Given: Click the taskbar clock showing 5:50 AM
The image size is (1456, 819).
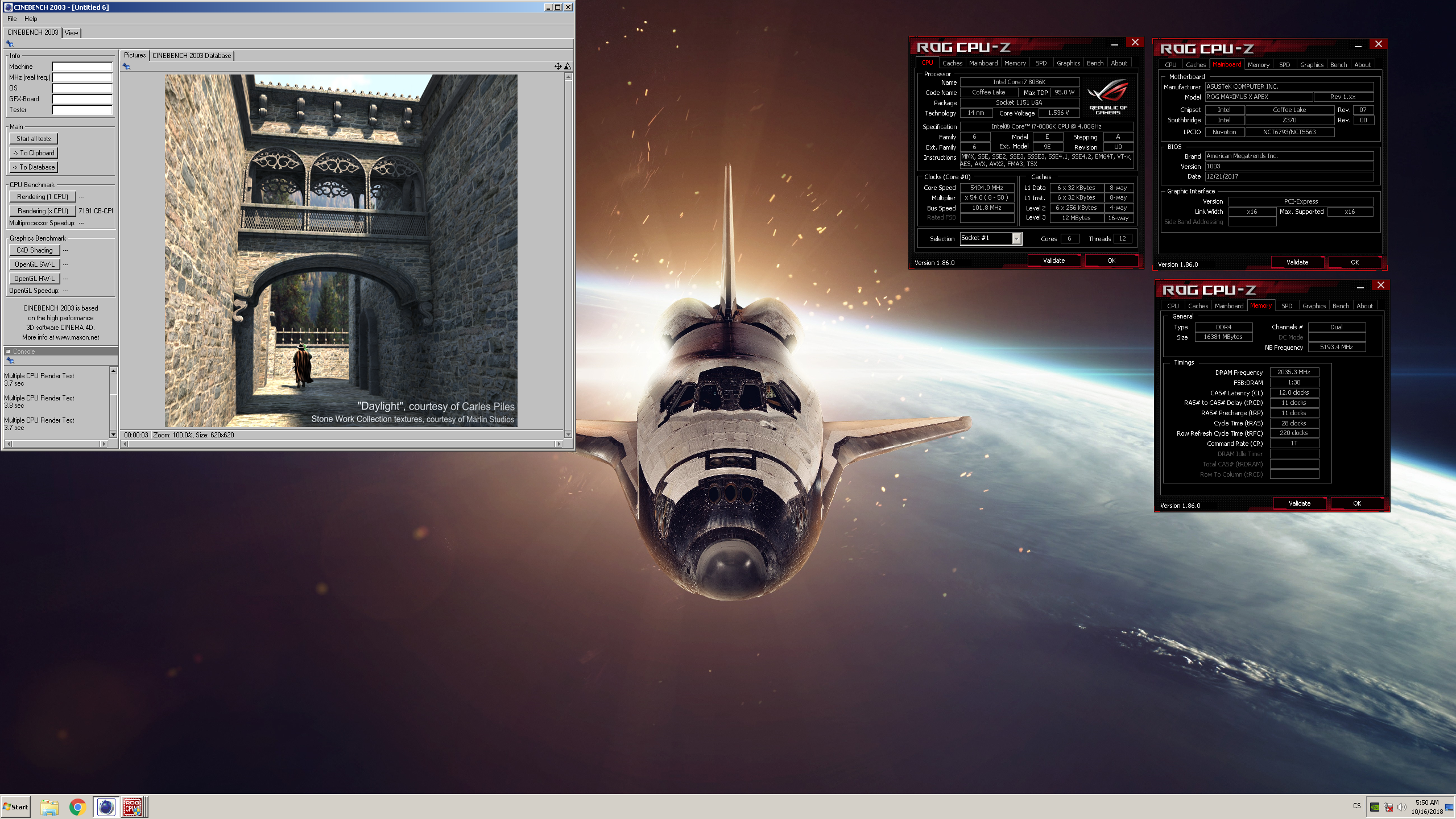Looking at the screenshot, I should coord(1427,807).
